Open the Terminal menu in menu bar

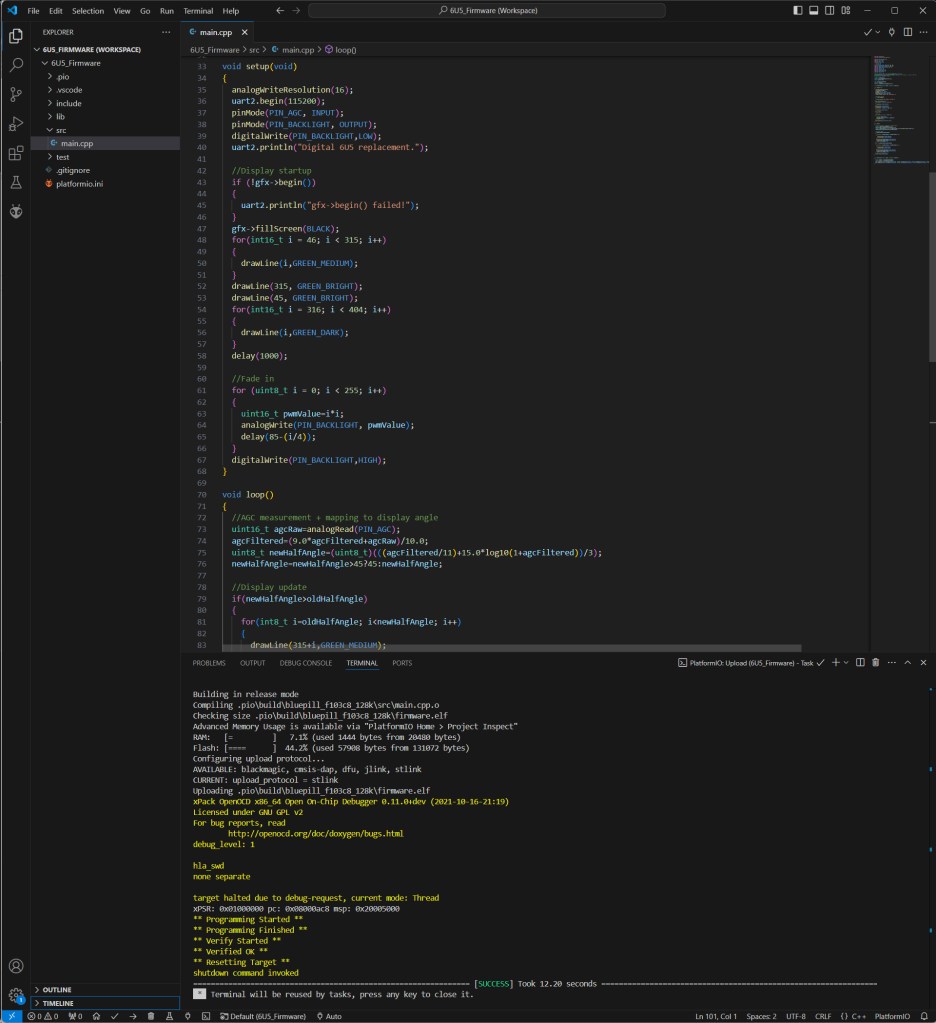197,11
